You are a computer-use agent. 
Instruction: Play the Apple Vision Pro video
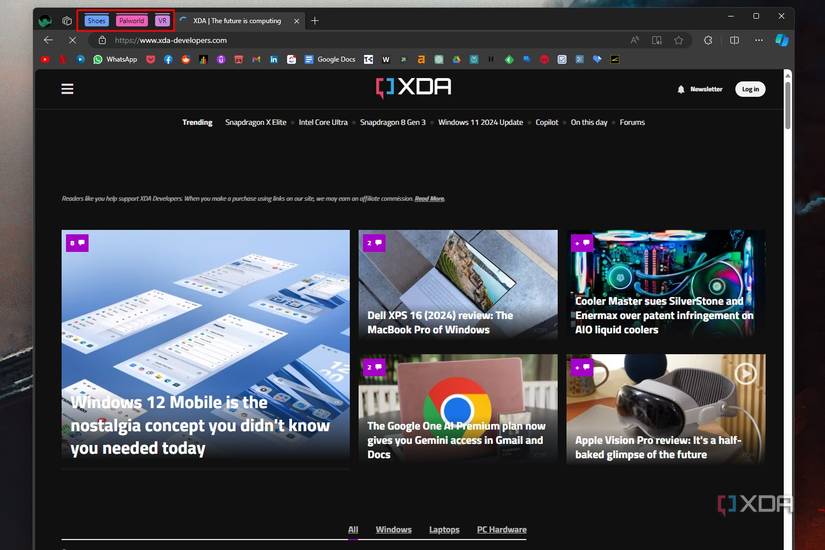[745, 373]
